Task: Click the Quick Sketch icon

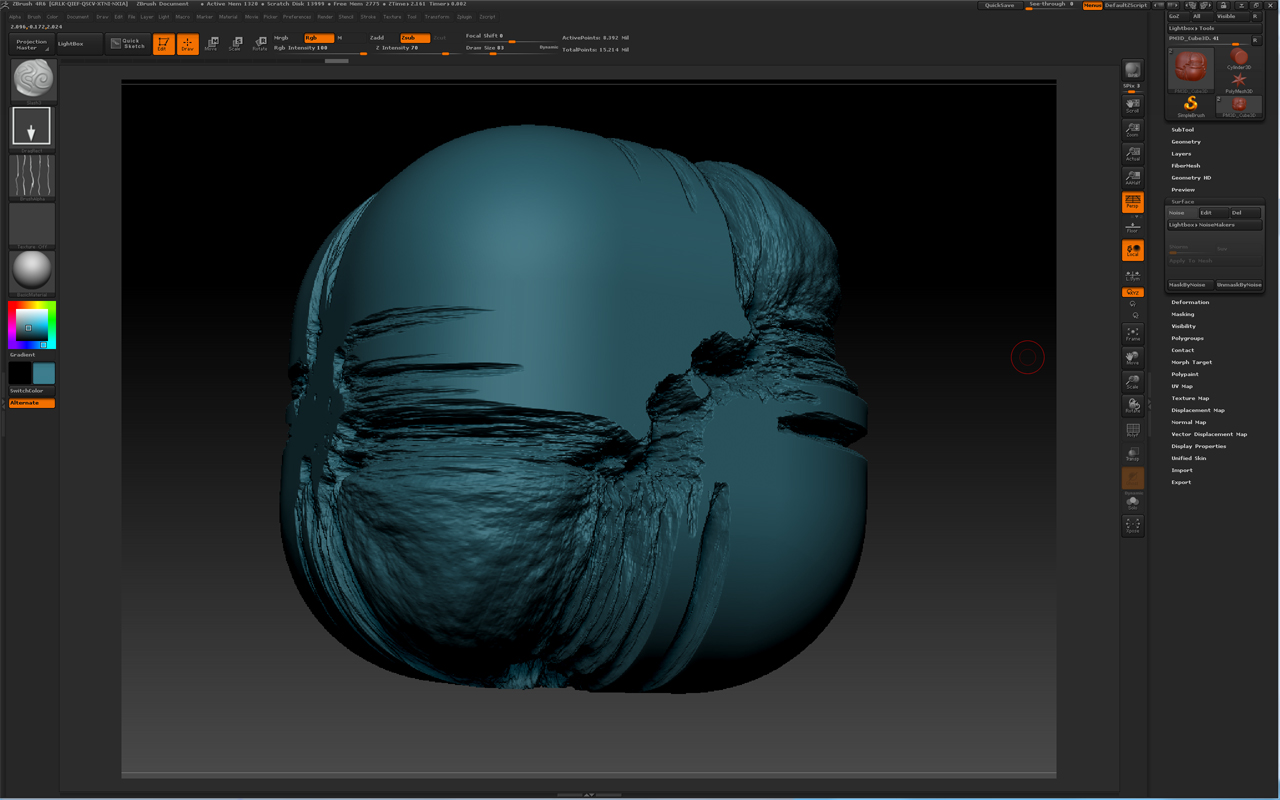Action: [x=128, y=43]
